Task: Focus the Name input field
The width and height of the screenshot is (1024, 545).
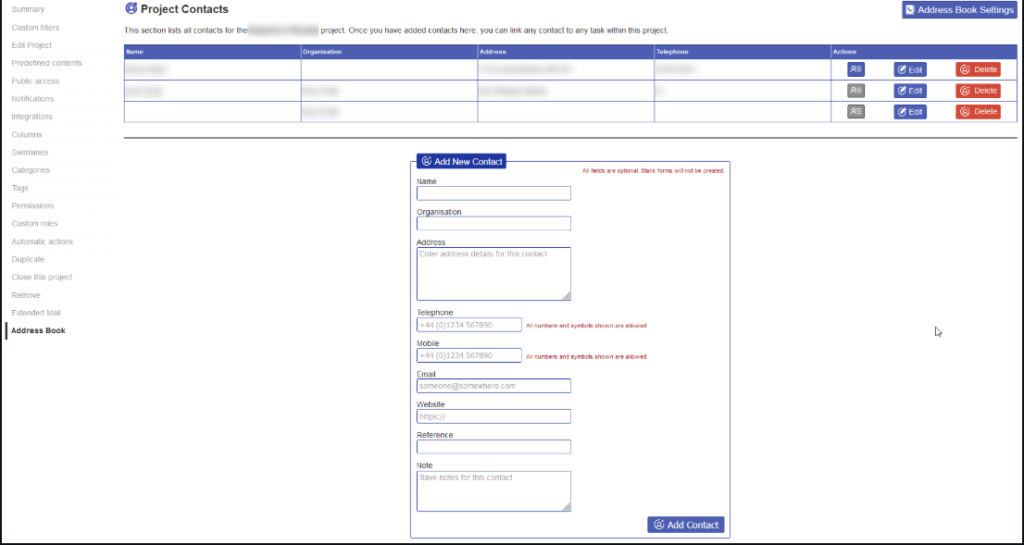Action: pos(494,193)
